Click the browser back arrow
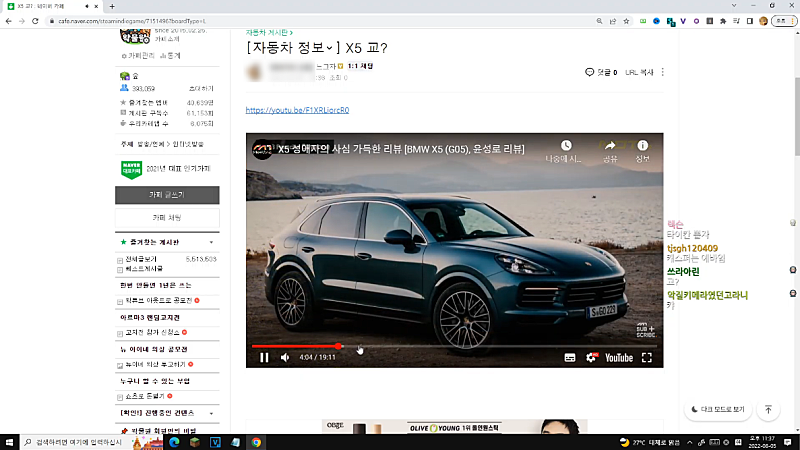The width and height of the screenshot is (800, 450). (9, 21)
